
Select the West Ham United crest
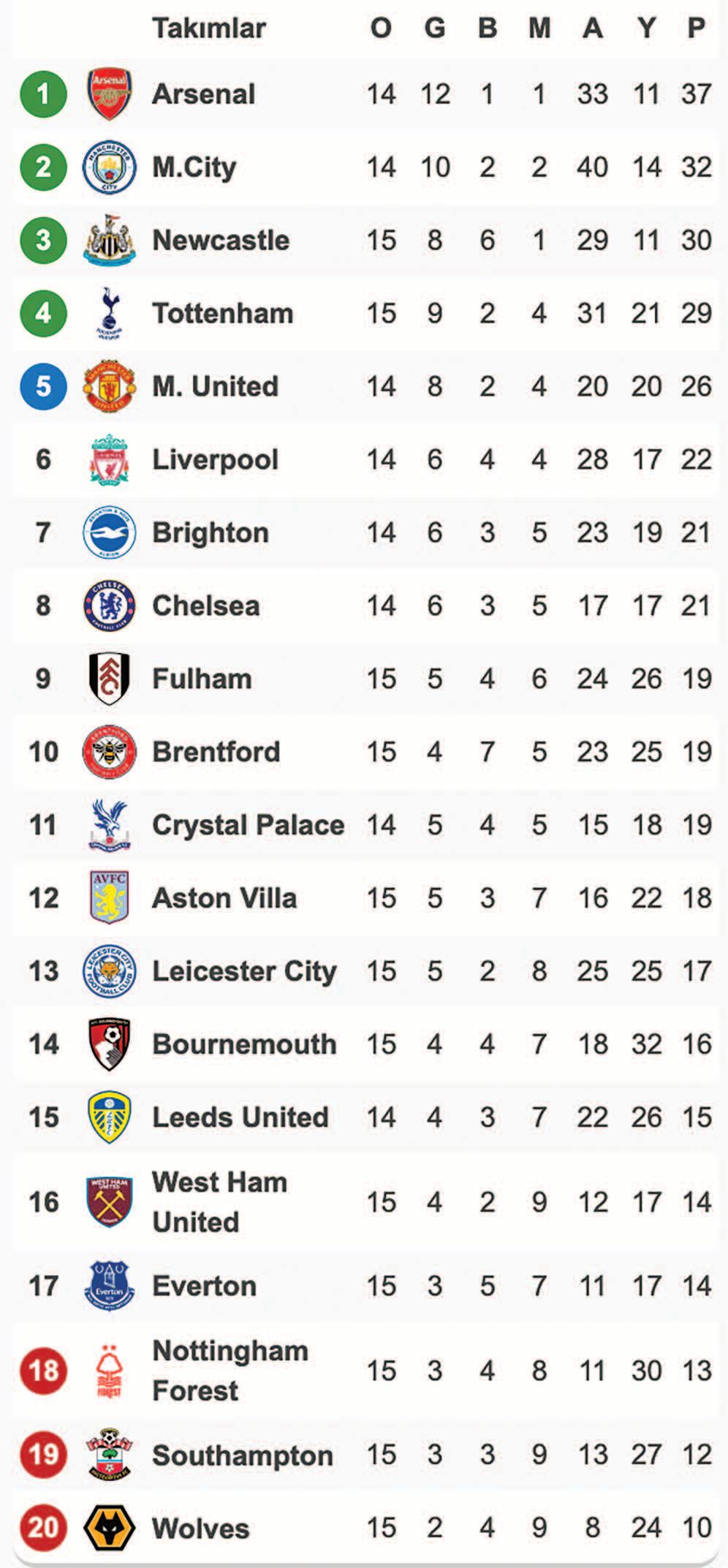point(109,1202)
